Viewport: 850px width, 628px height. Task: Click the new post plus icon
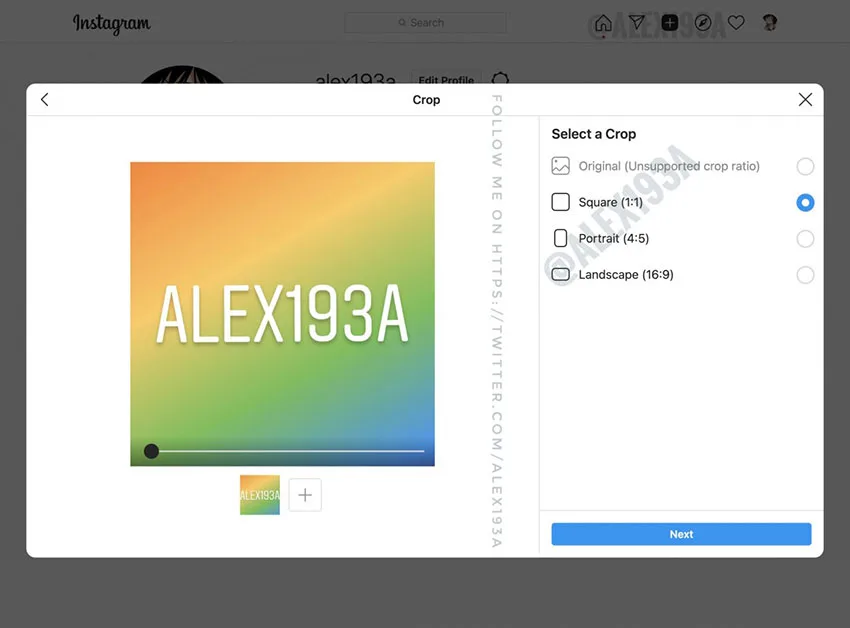(669, 23)
